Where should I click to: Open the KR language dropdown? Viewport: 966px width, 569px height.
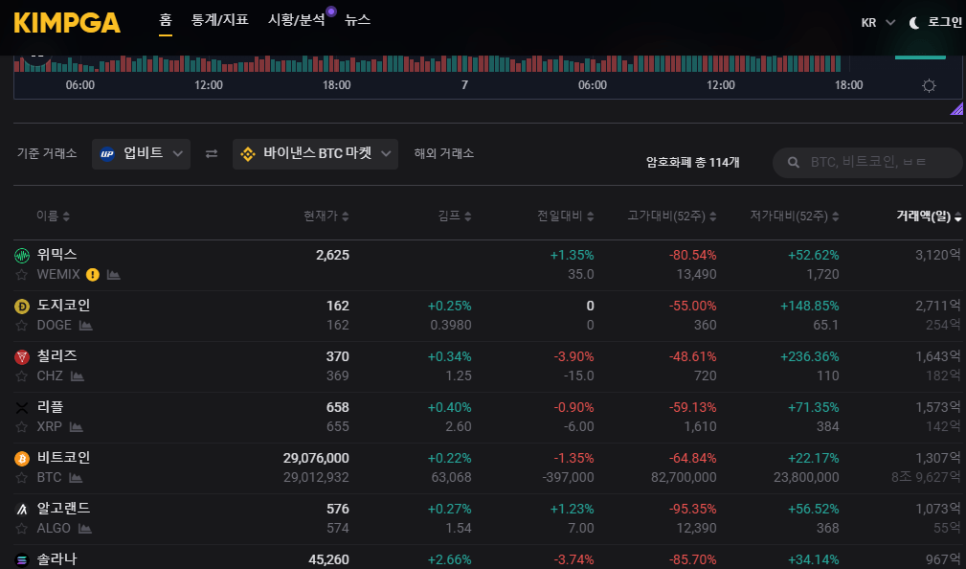(877, 23)
